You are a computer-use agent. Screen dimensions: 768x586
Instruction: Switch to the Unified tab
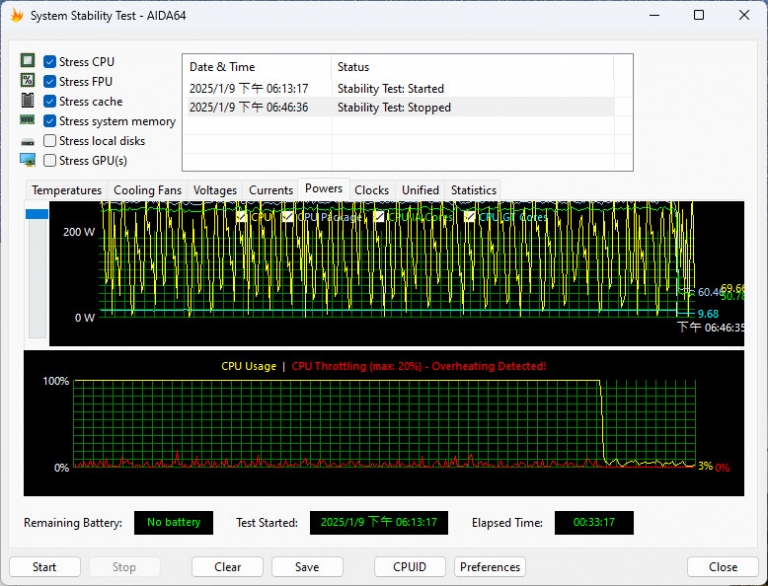click(420, 190)
